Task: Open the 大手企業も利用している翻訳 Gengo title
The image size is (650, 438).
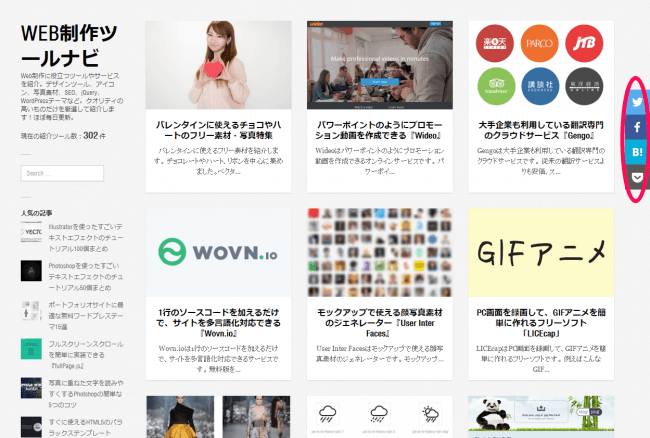Action: tap(541, 130)
